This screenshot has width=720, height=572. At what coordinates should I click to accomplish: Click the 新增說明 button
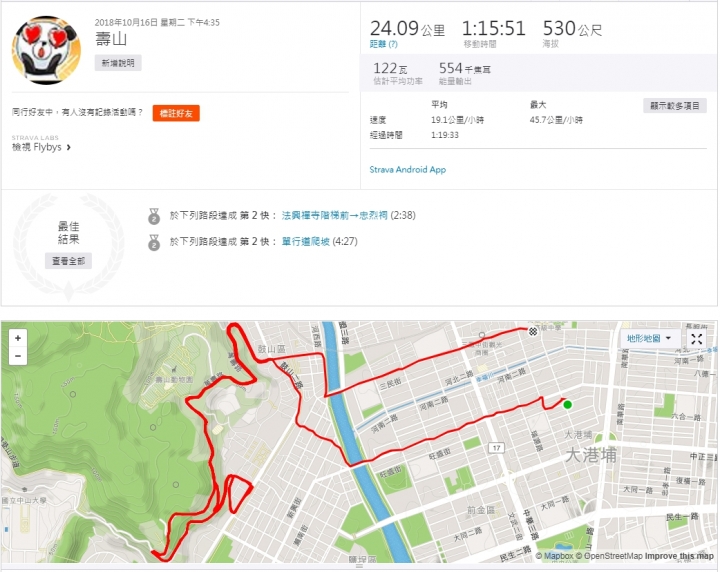118,63
